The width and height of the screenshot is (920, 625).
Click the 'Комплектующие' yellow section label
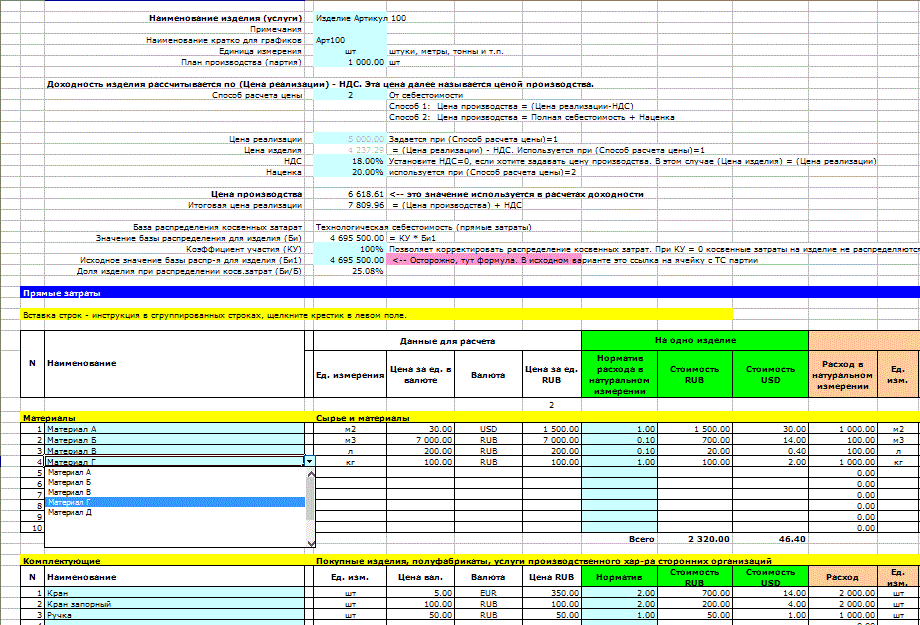pyautogui.click(x=62, y=561)
